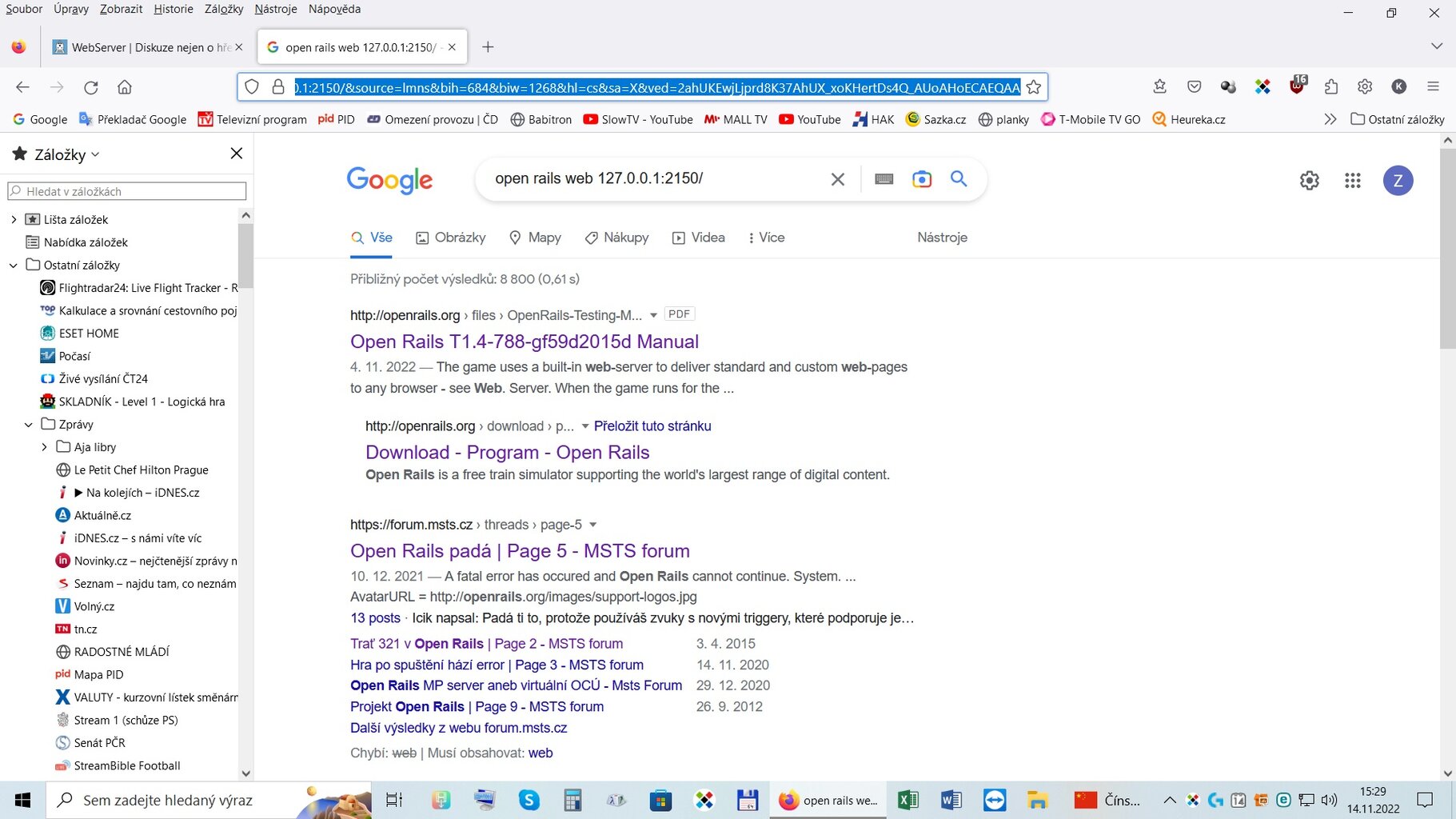Clear the Google search box with X
Screen dimensions: 1456x819
837,179
